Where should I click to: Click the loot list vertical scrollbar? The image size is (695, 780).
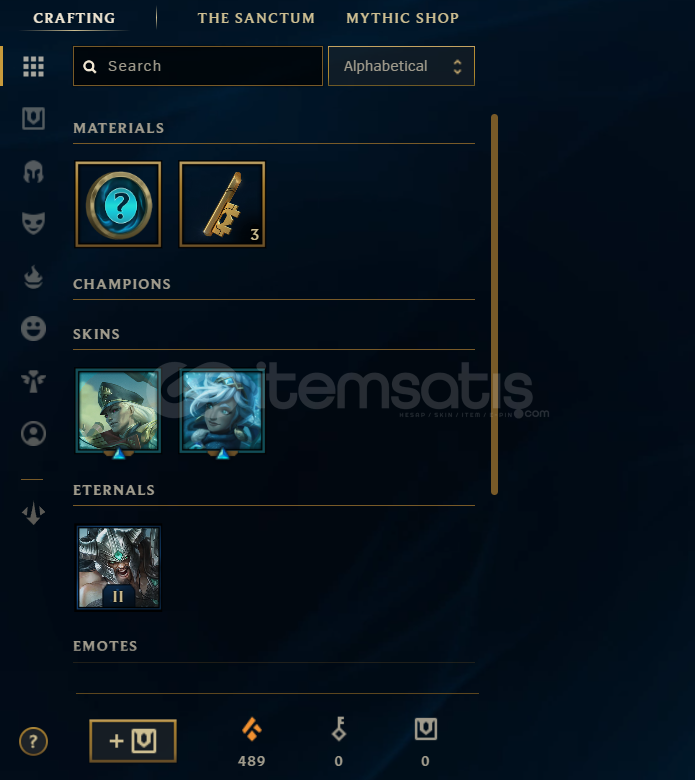point(494,304)
